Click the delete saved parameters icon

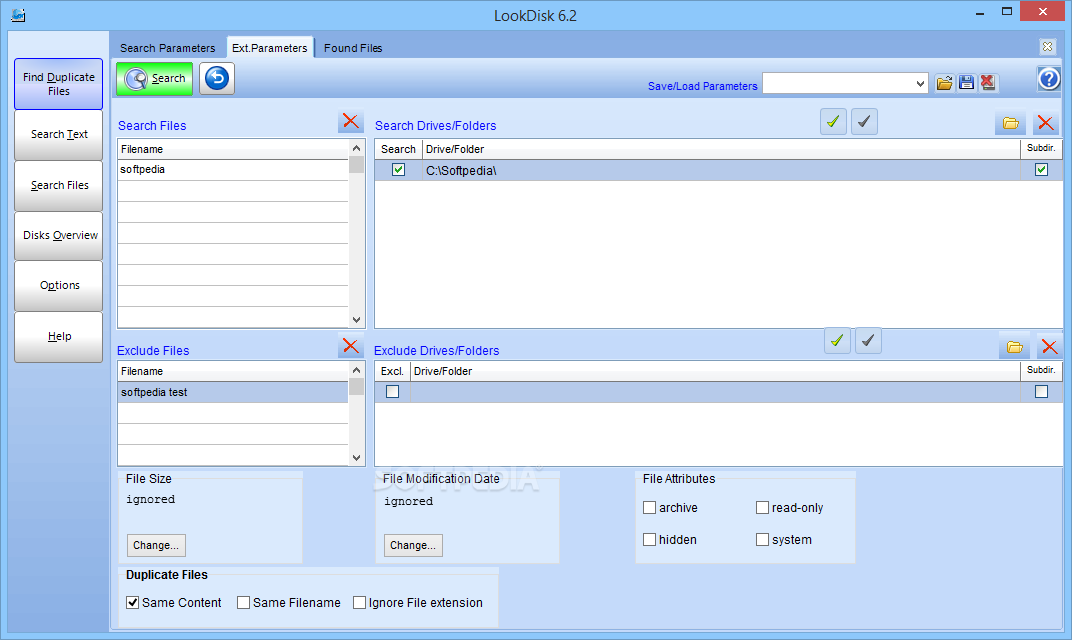click(x=988, y=83)
